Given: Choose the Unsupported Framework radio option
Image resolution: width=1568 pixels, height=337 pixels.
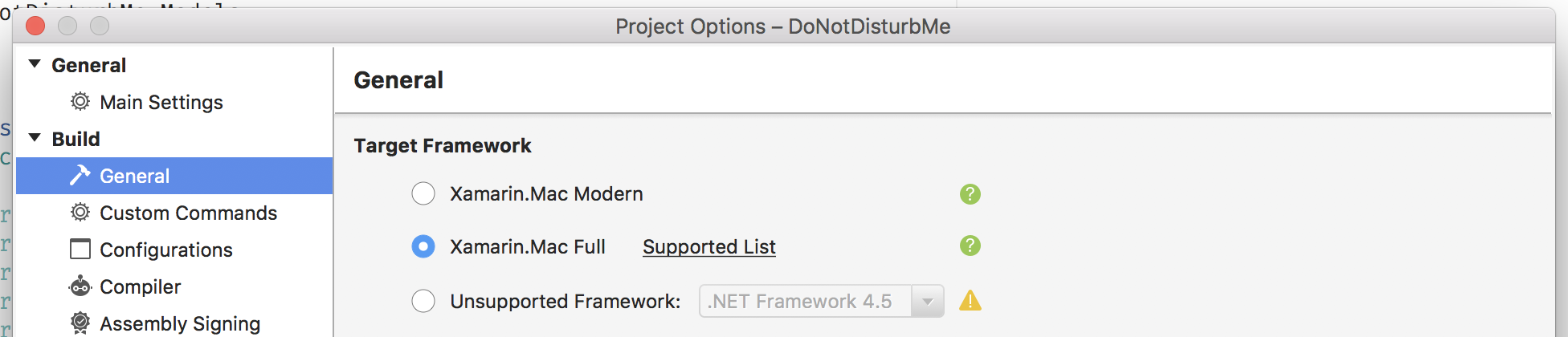Looking at the screenshot, I should 423,301.
